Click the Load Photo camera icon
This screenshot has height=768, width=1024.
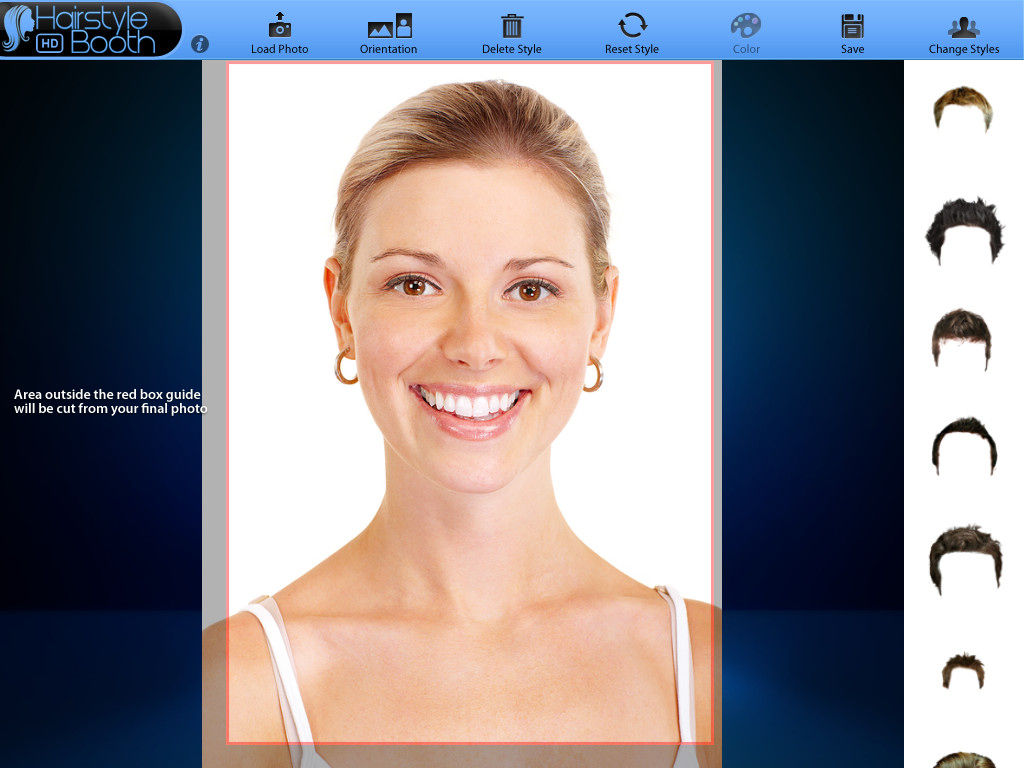click(x=280, y=25)
